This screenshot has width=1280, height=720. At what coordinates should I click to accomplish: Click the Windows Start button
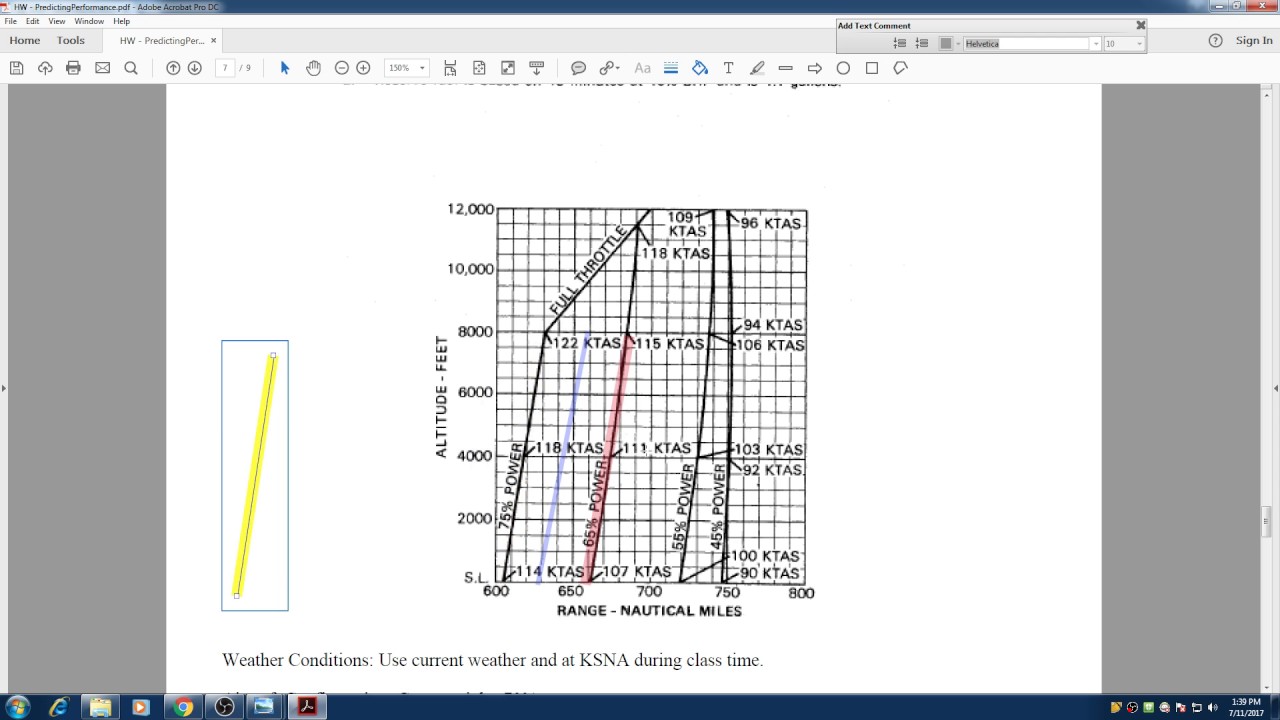17,707
